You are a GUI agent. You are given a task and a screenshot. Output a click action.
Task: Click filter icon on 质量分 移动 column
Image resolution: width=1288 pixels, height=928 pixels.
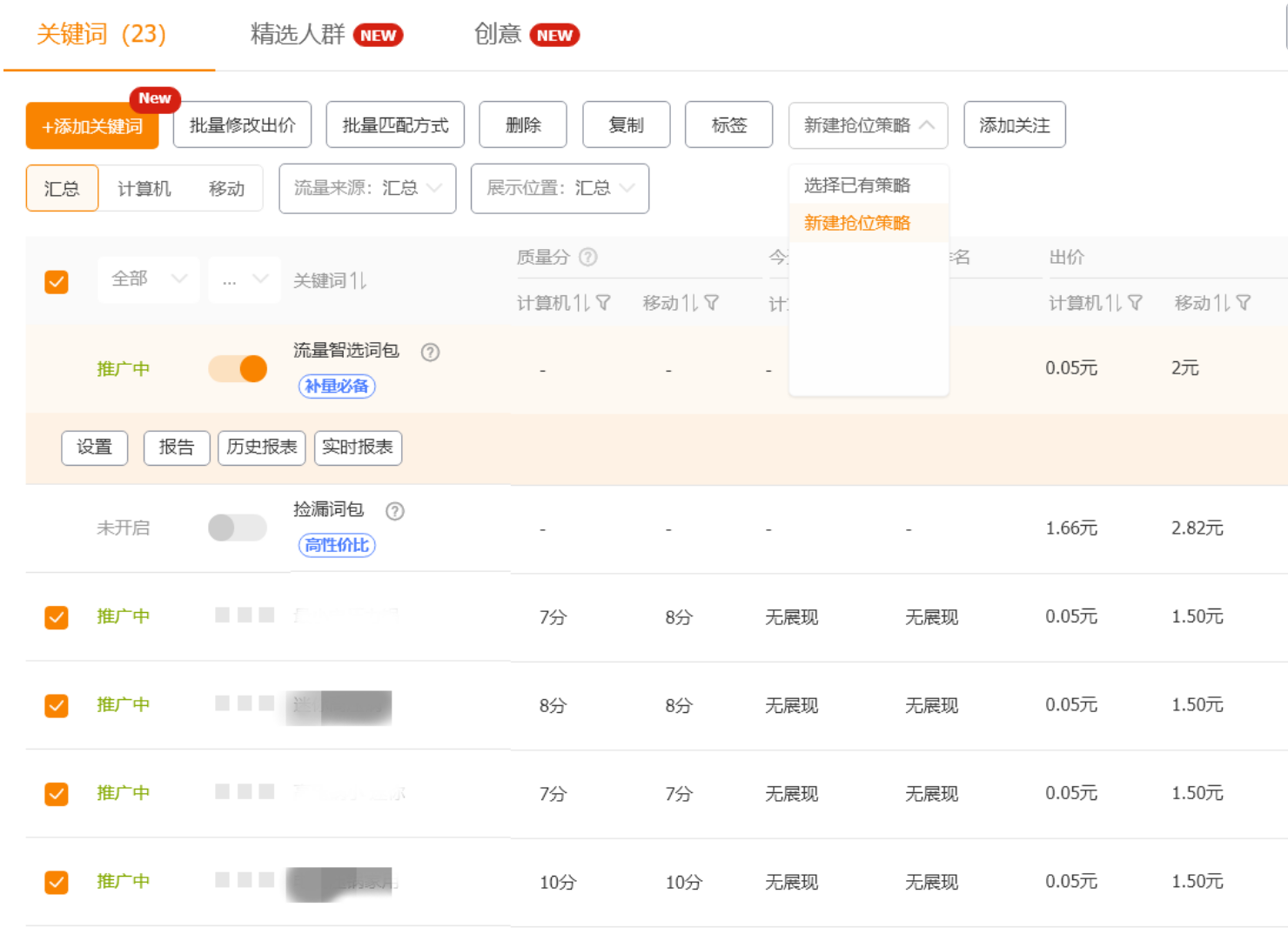tap(712, 303)
